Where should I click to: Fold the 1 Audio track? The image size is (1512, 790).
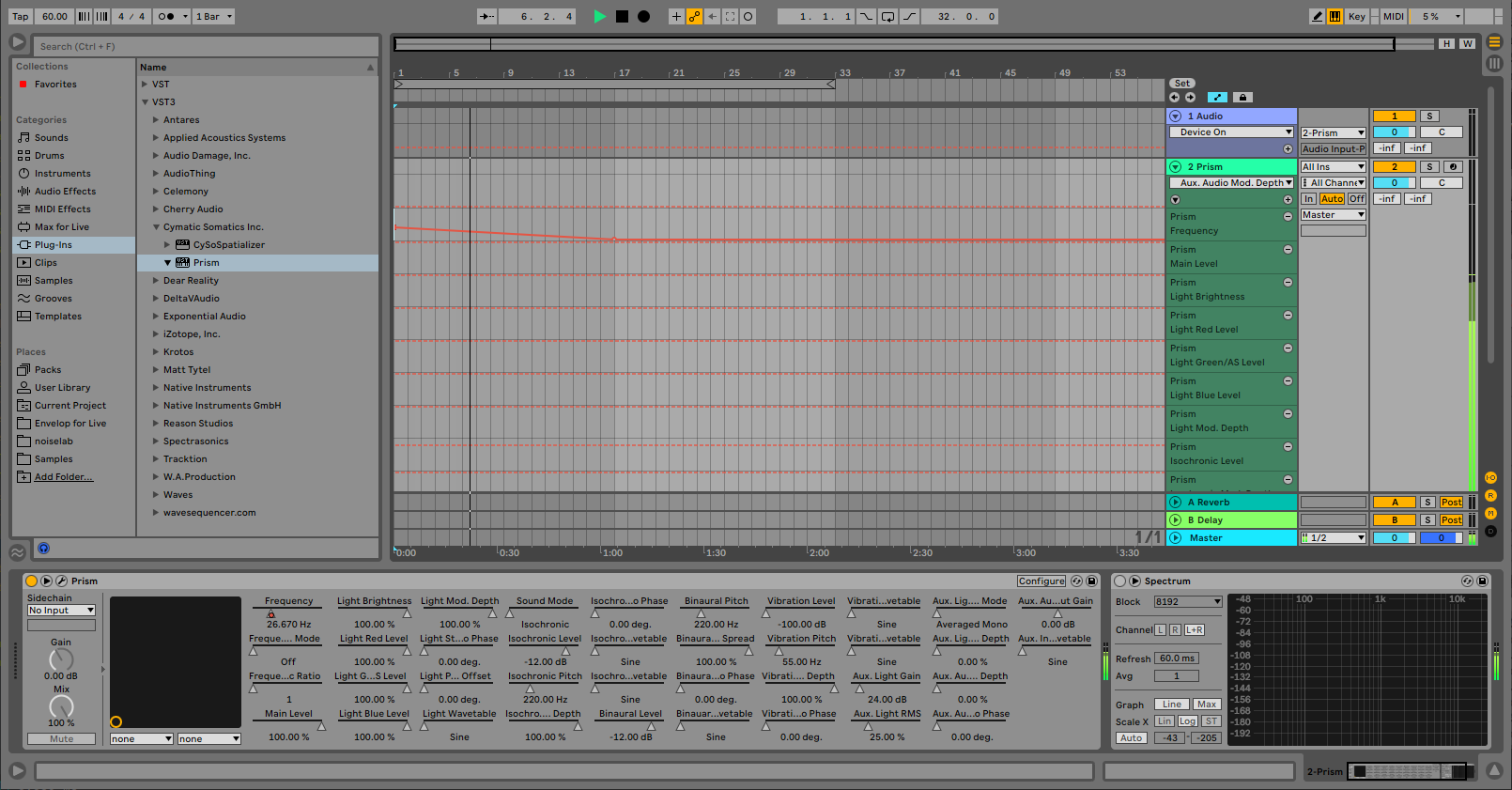pos(1175,116)
